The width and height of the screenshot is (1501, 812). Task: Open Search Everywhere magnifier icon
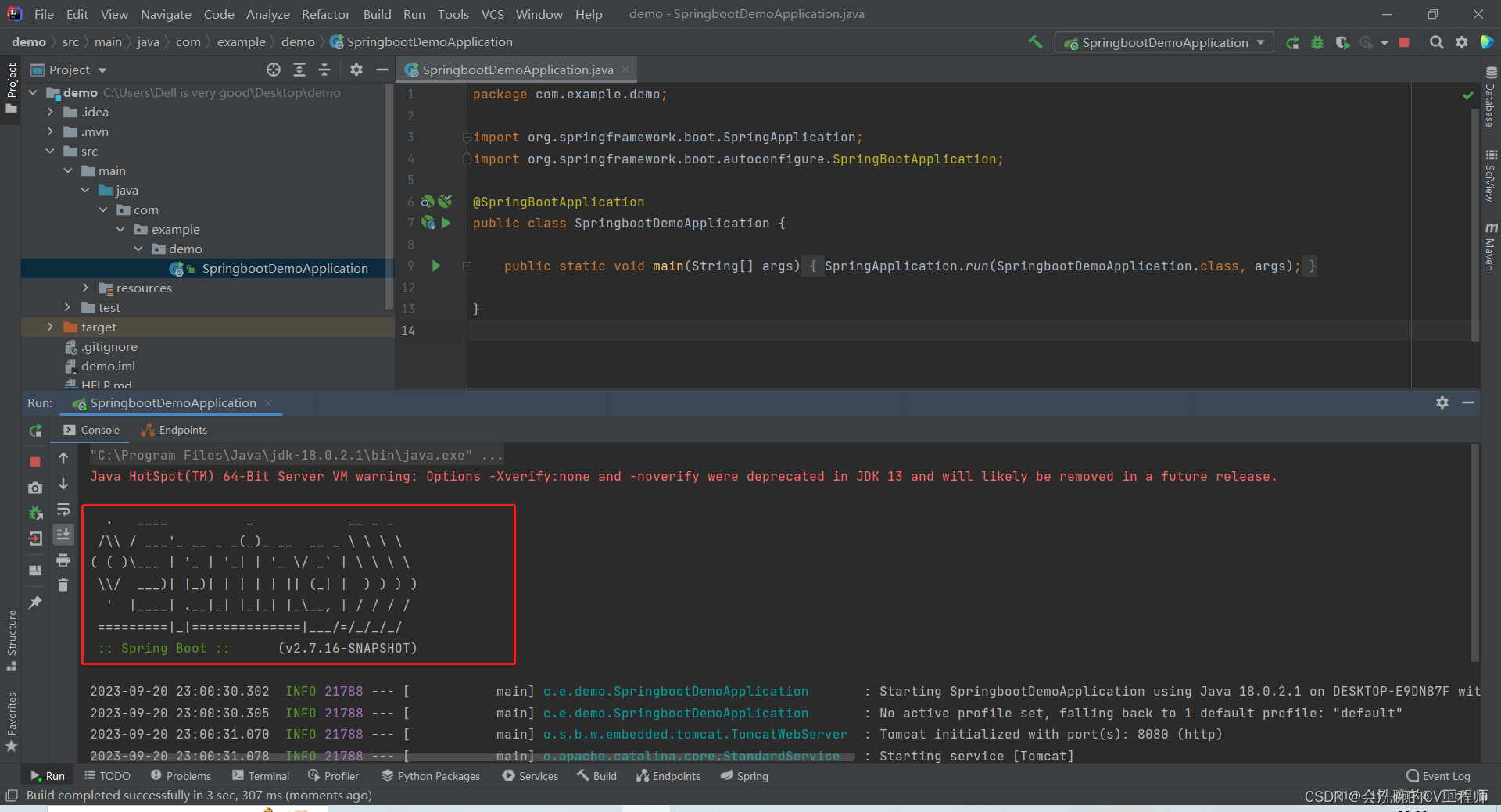(1436, 42)
